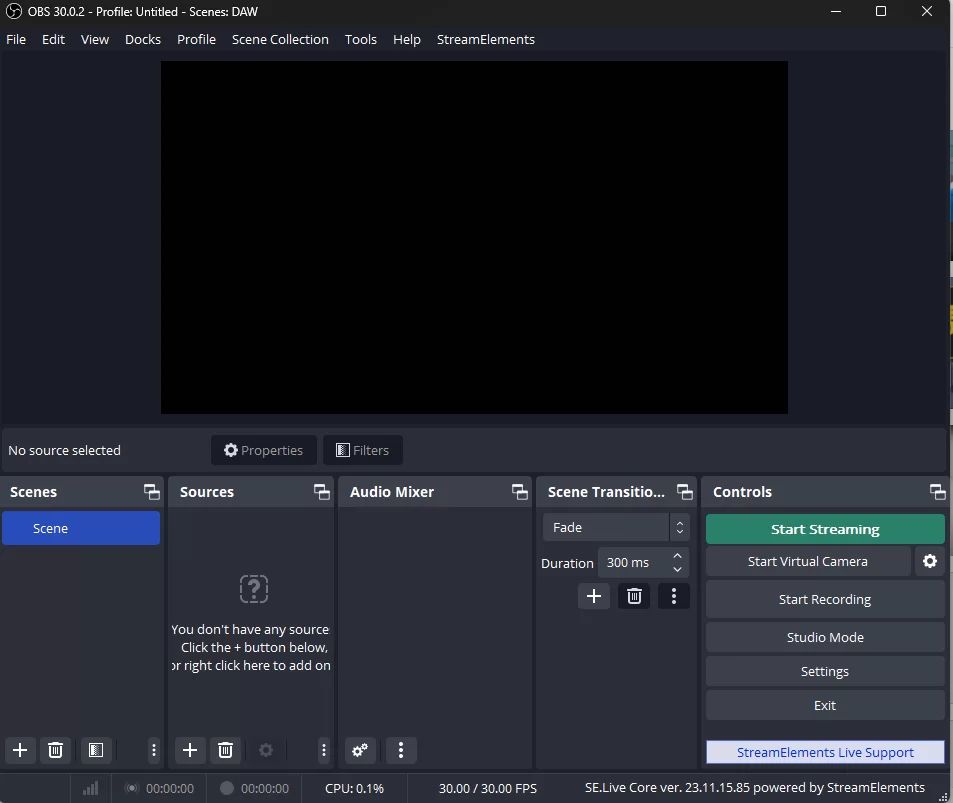
Task: Open the Scene Collection menu
Action: click(x=280, y=40)
